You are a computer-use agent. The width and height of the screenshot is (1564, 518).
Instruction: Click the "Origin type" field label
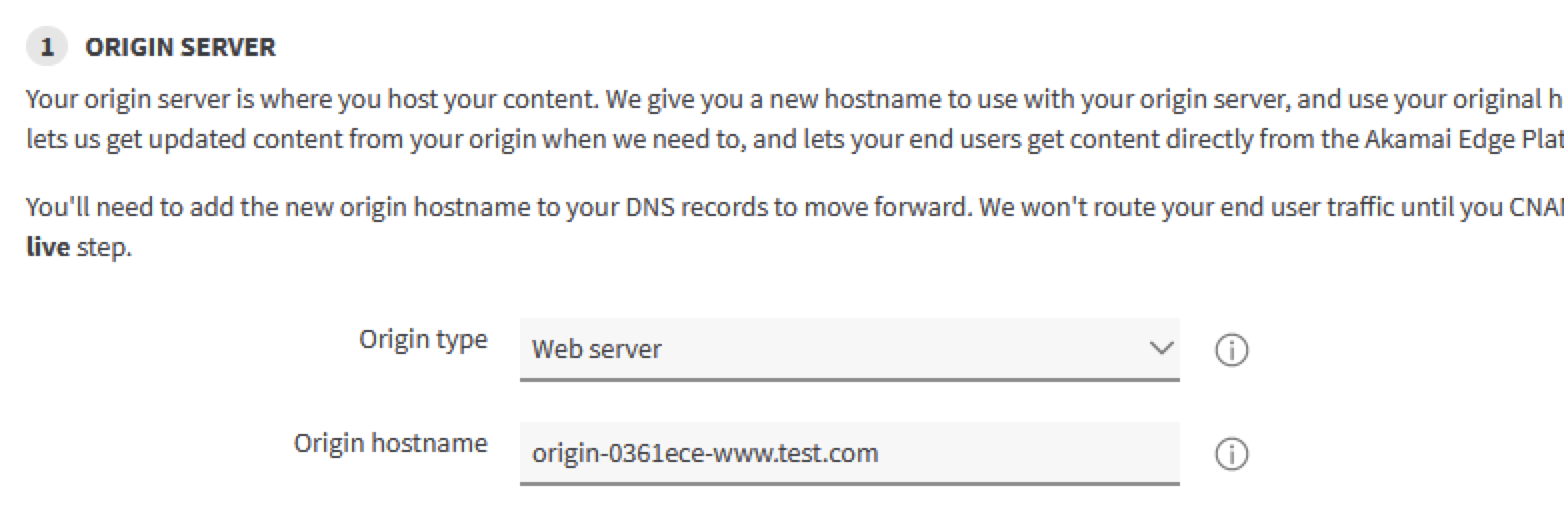click(423, 339)
